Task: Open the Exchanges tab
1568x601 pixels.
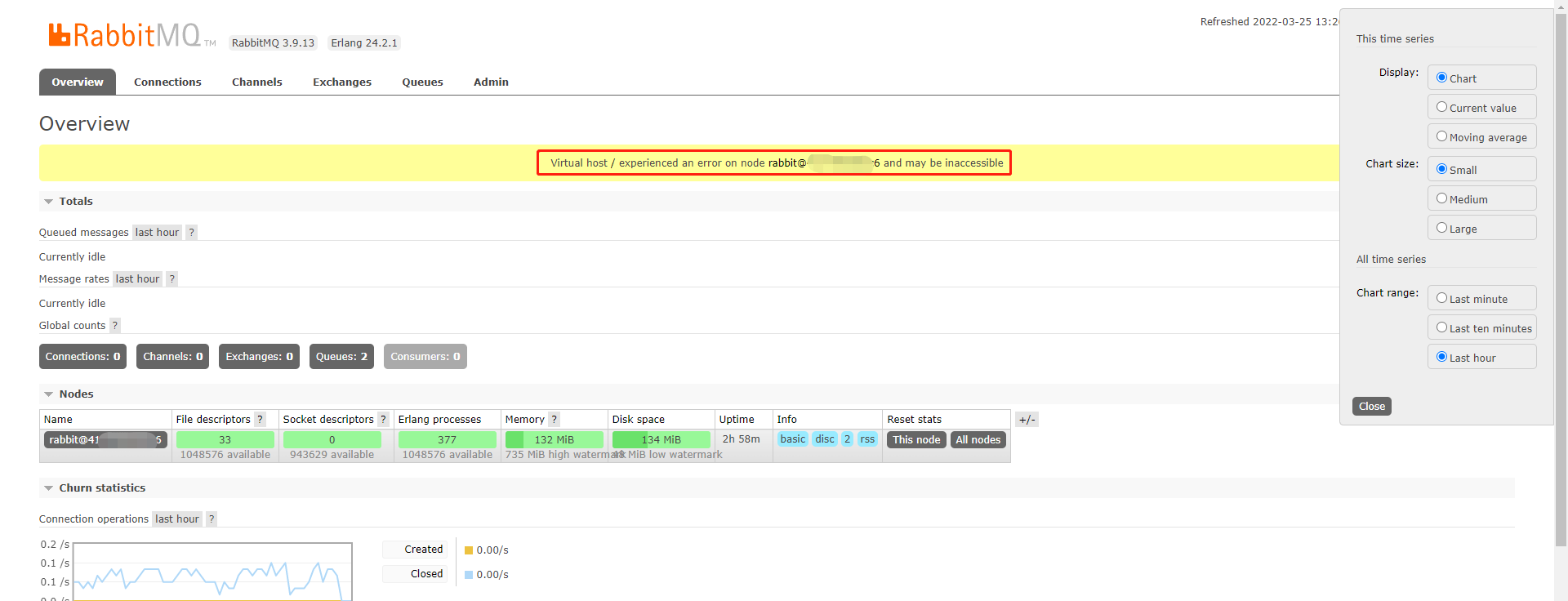Action: (x=342, y=82)
